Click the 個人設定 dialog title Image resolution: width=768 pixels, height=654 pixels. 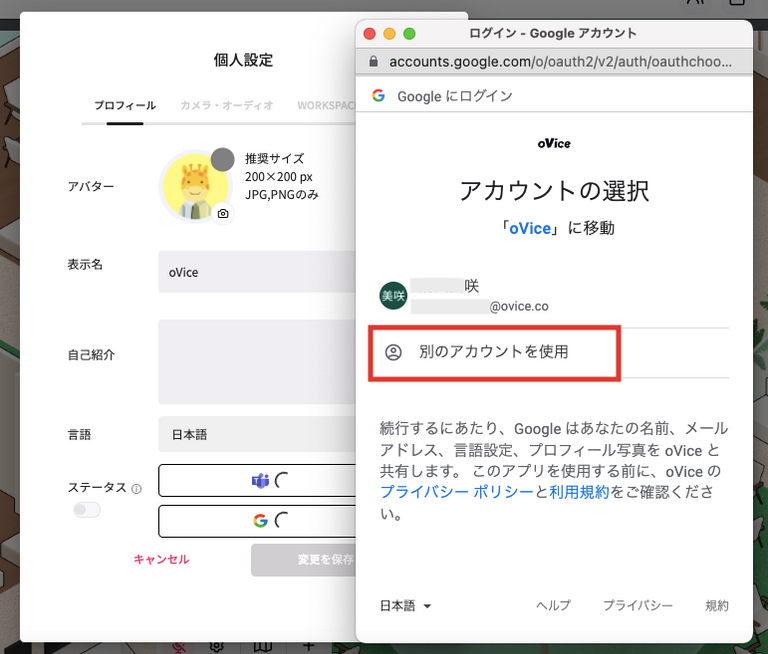pos(243,60)
